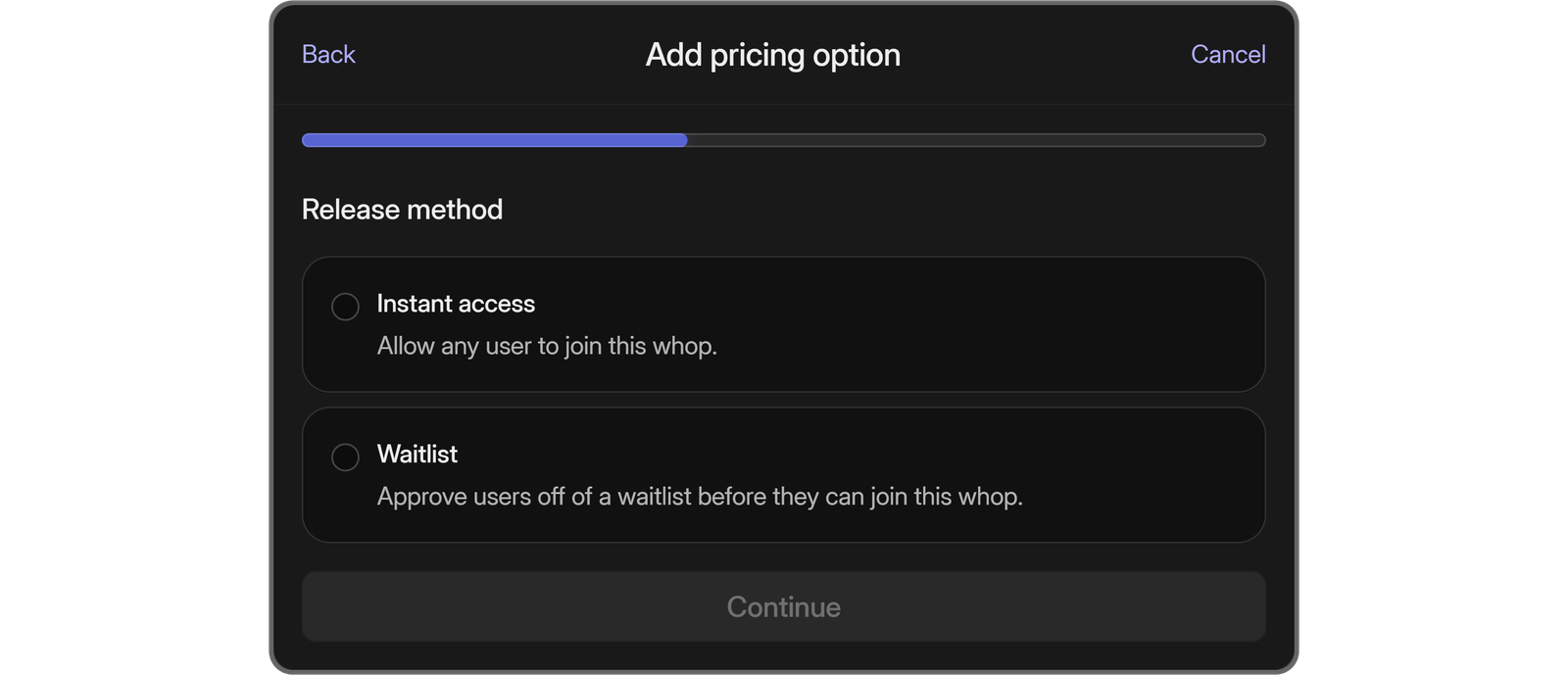This screenshot has width=1568, height=675.
Task: Select the Waitlist radio button
Action: [x=345, y=457]
